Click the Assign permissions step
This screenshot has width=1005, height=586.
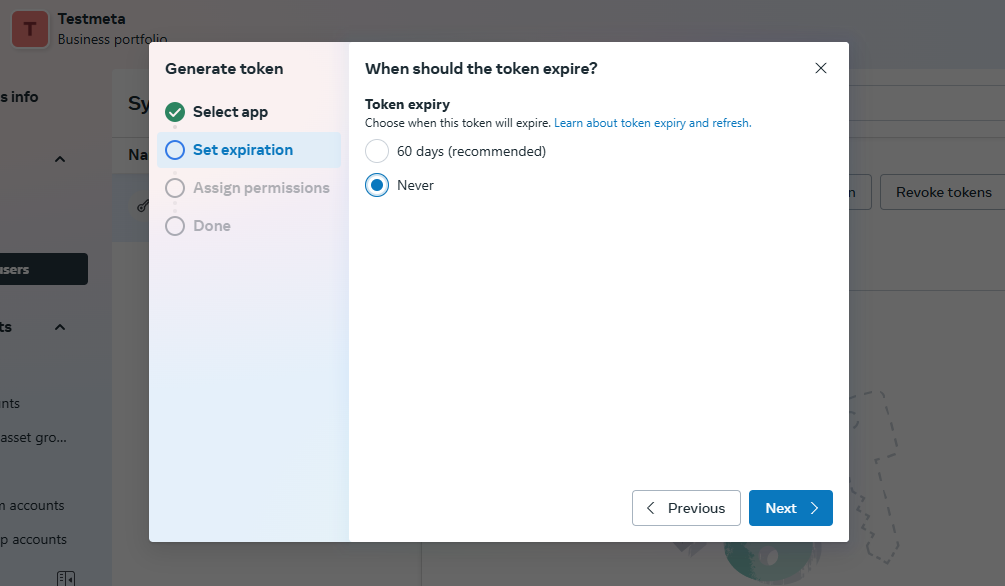coord(261,188)
